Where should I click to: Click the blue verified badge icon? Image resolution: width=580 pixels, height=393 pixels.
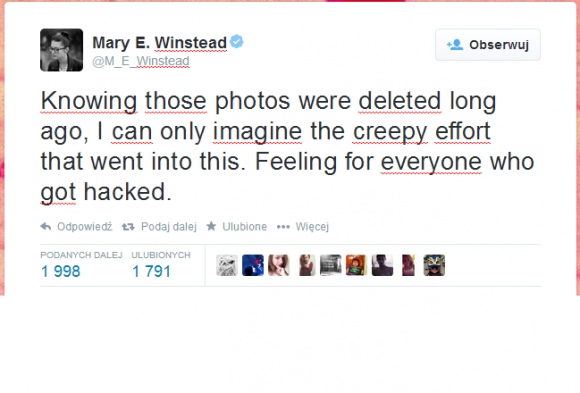[237, 41]
